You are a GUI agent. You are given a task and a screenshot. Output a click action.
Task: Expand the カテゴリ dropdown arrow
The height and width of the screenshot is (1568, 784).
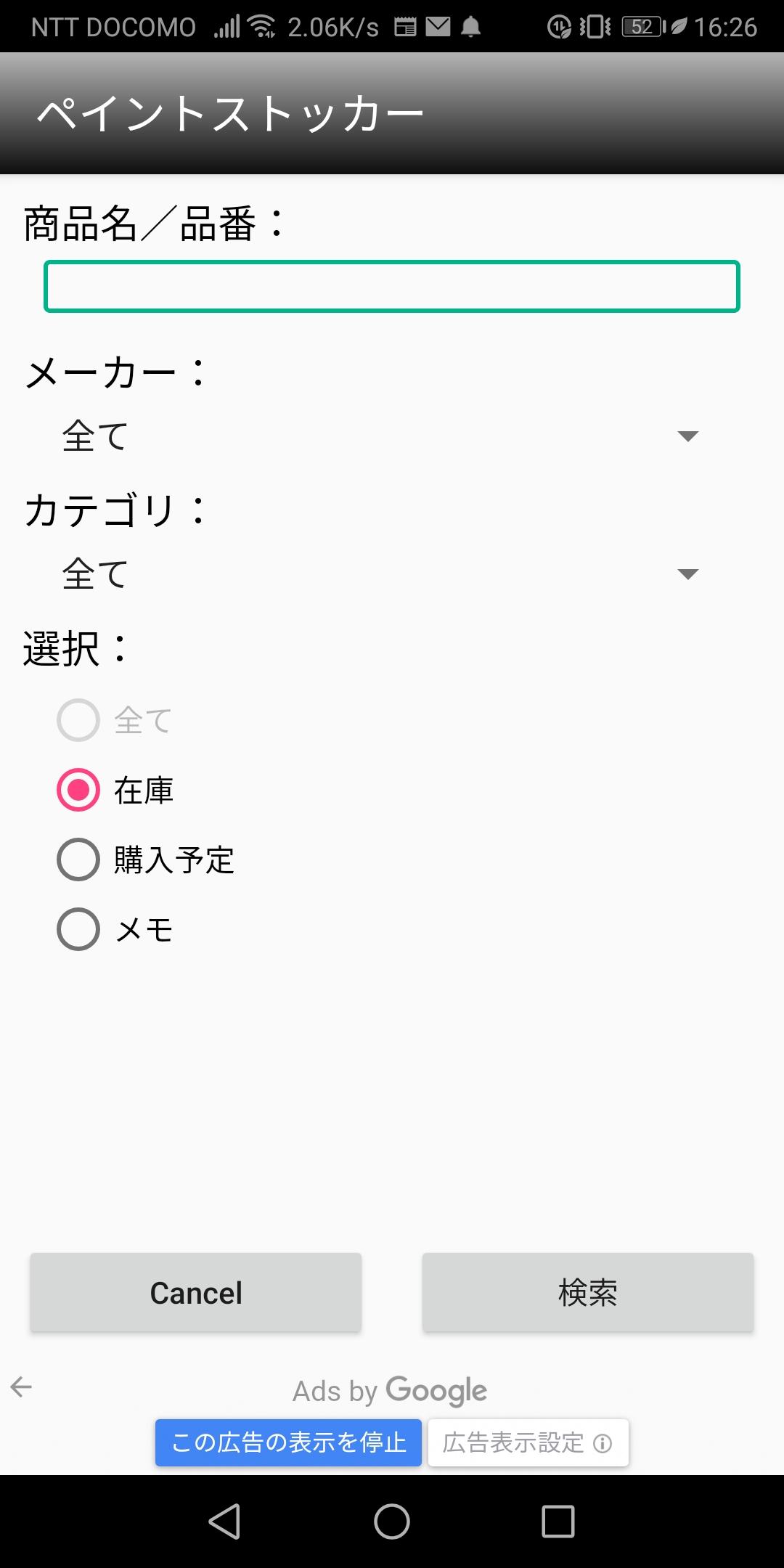(x=687, y=574)
